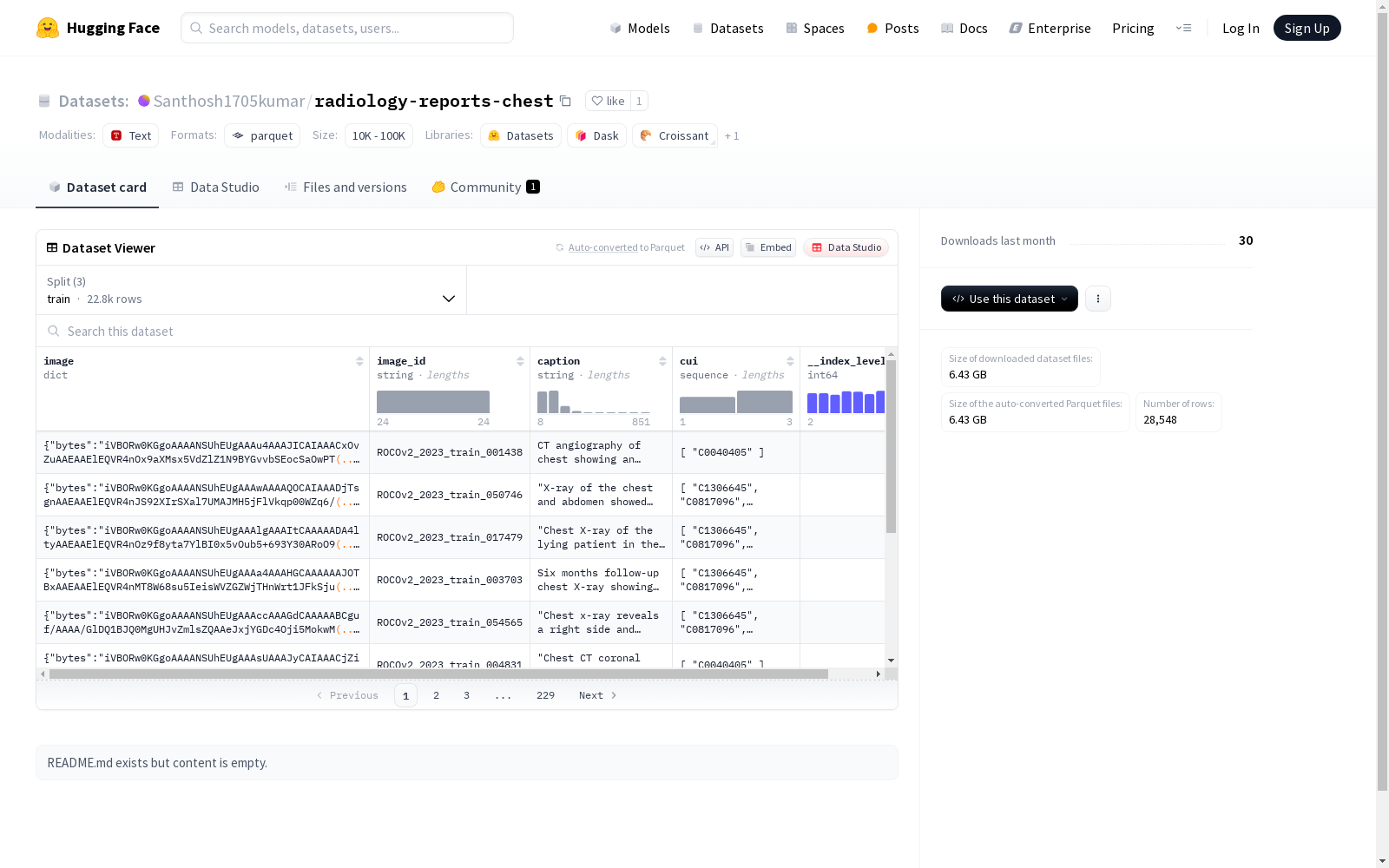Click the Santhosh1705kumar avatar icon
Screen dimensions: 1389x868
point(144,101)
